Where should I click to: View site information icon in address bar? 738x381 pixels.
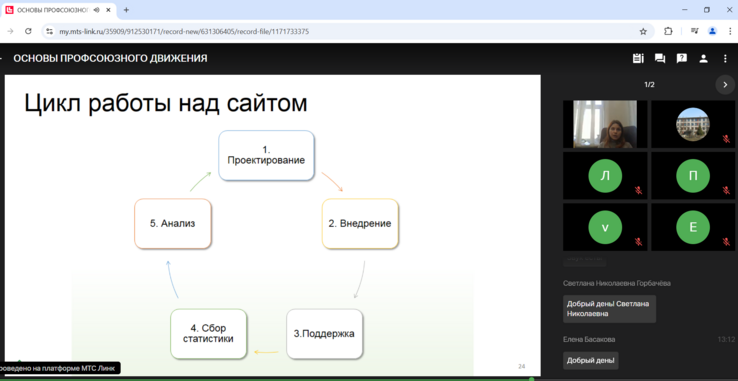click(x=50, y=32)
